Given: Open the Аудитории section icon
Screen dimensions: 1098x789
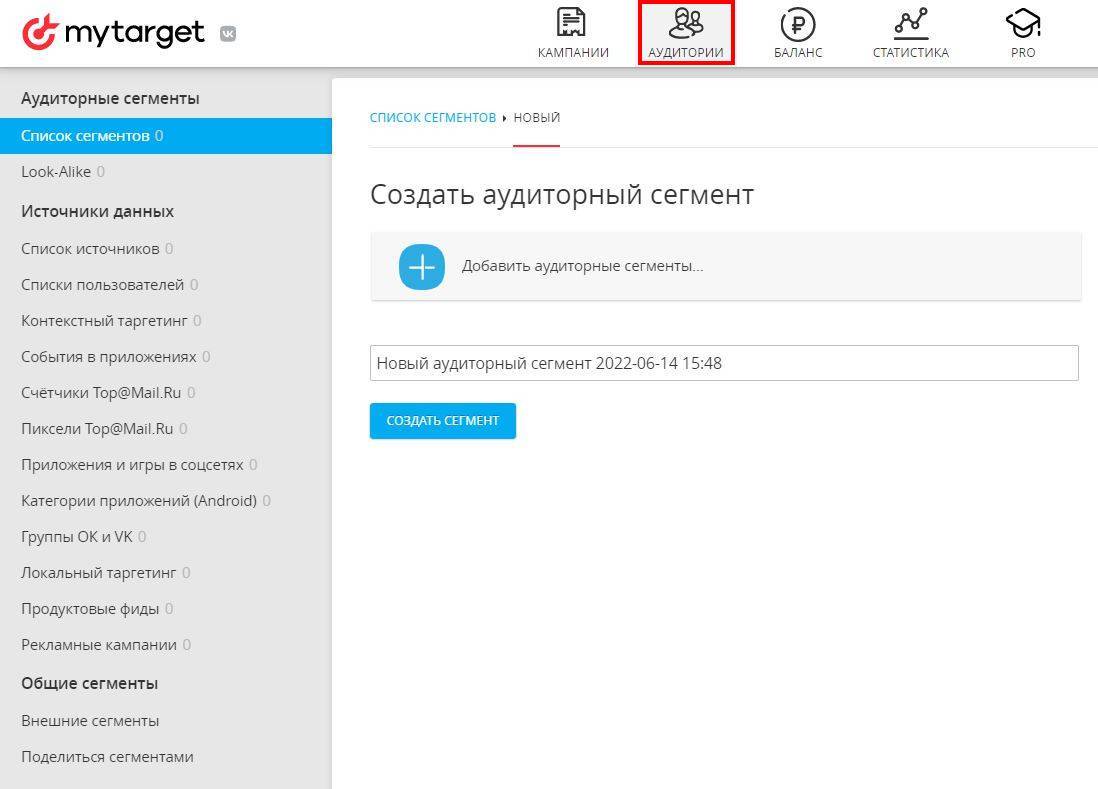Looking at the screenshot, I should pyautogui.click(x=686, y=23).
